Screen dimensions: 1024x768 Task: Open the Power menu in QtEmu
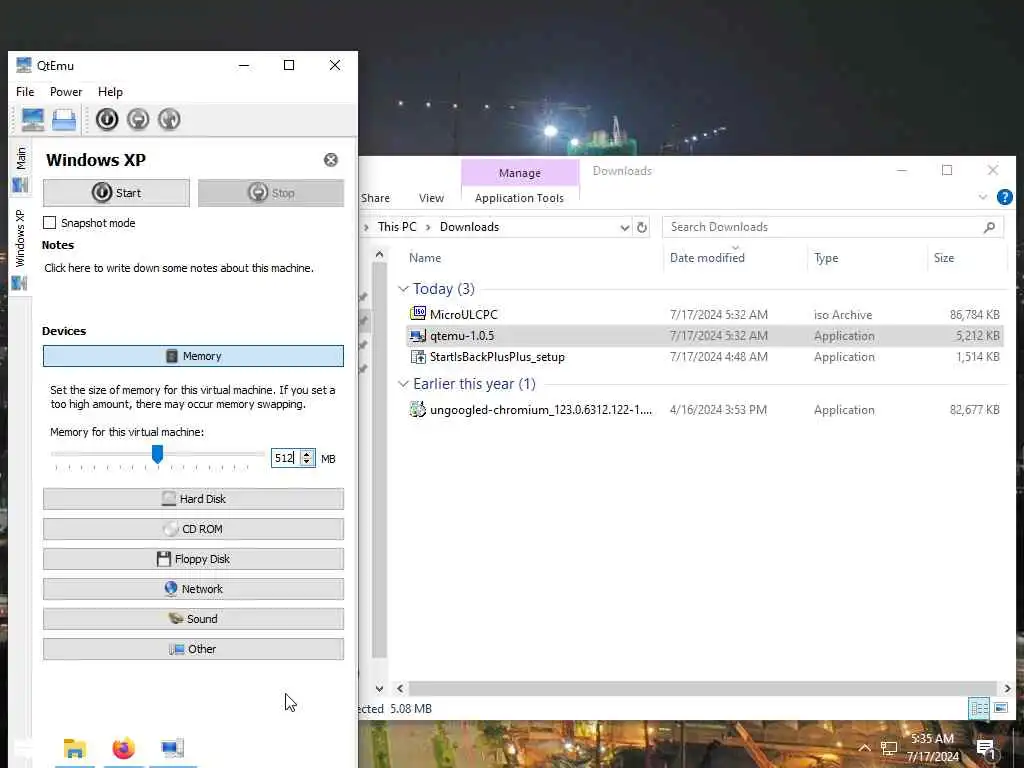coord(66,92)
